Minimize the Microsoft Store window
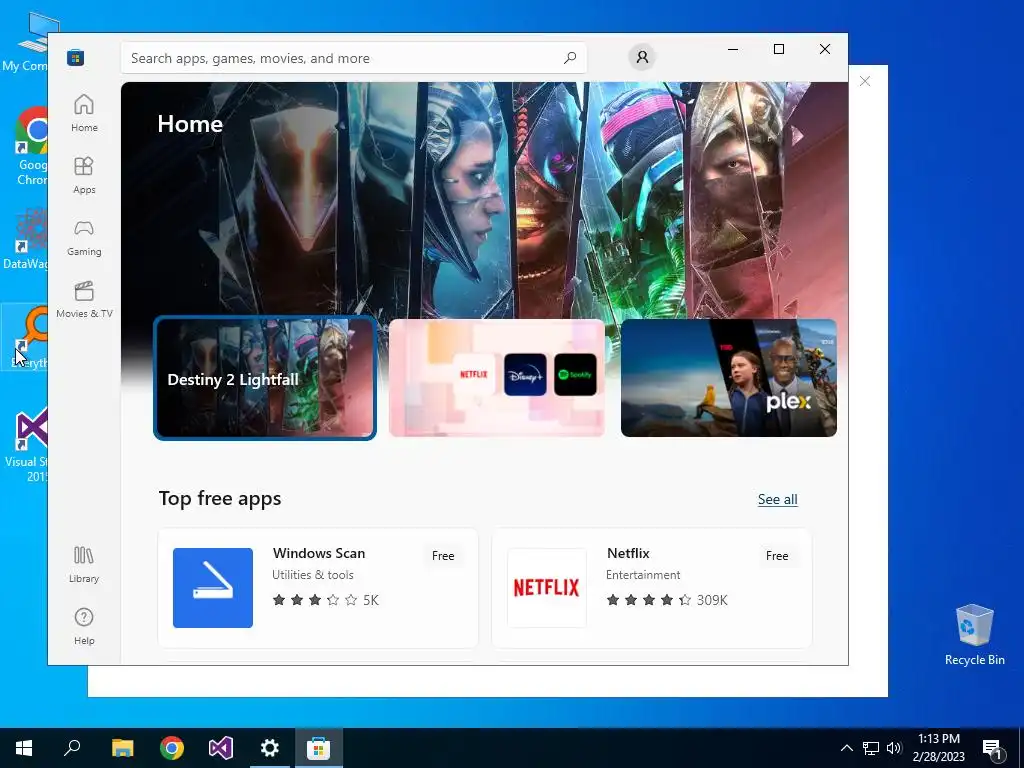Viewport: 1024px width, 768px height. pos(733,49)
